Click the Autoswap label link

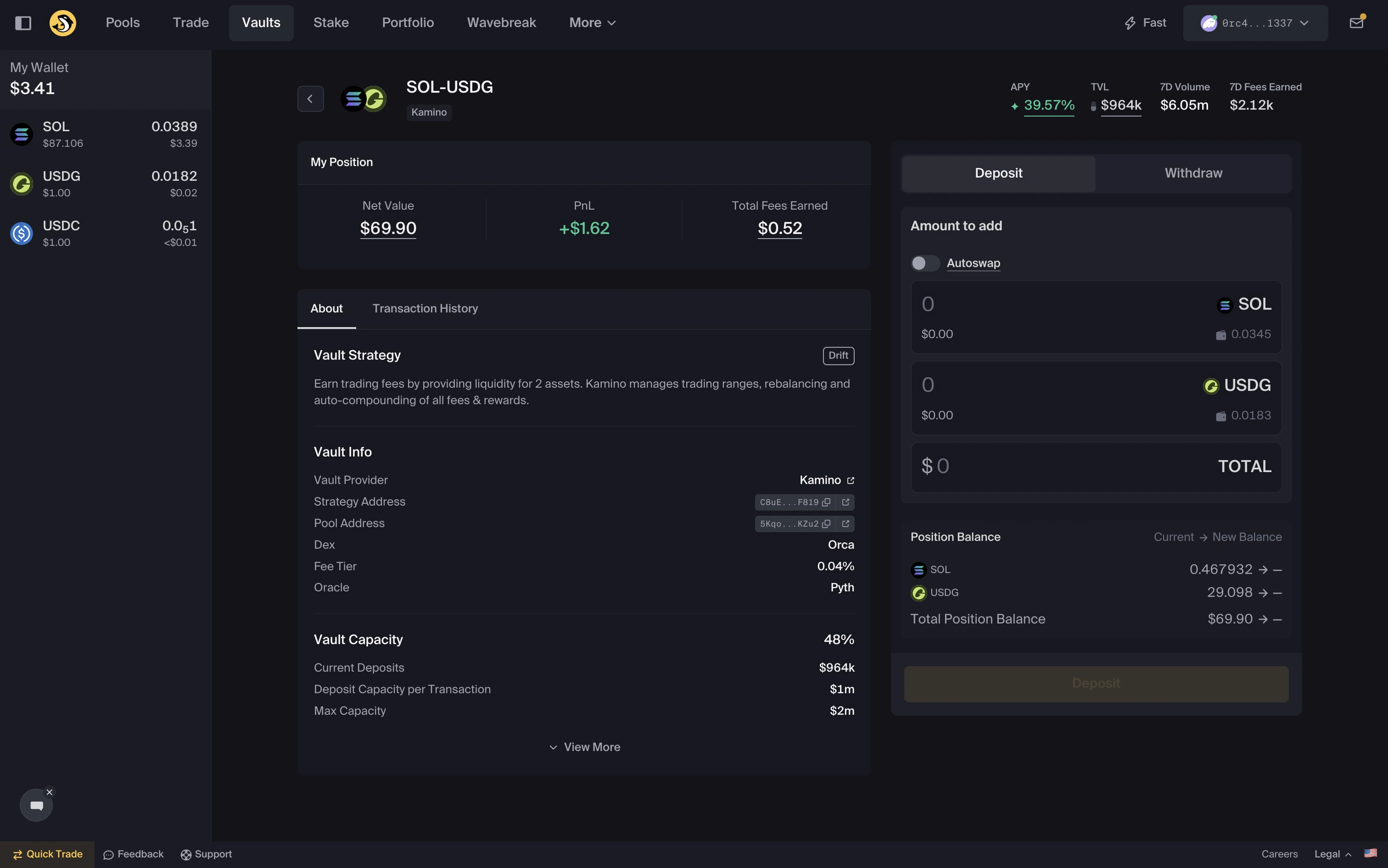pyautogui.click(x=974, y=263)
